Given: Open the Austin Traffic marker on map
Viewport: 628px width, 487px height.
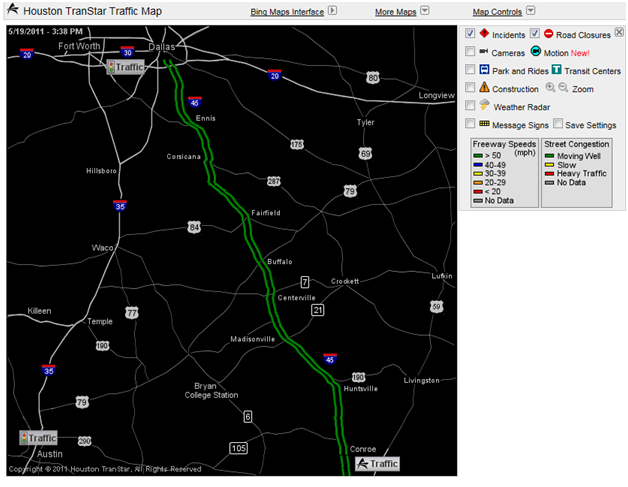Looking at the screenshot, I should point(38,438).
